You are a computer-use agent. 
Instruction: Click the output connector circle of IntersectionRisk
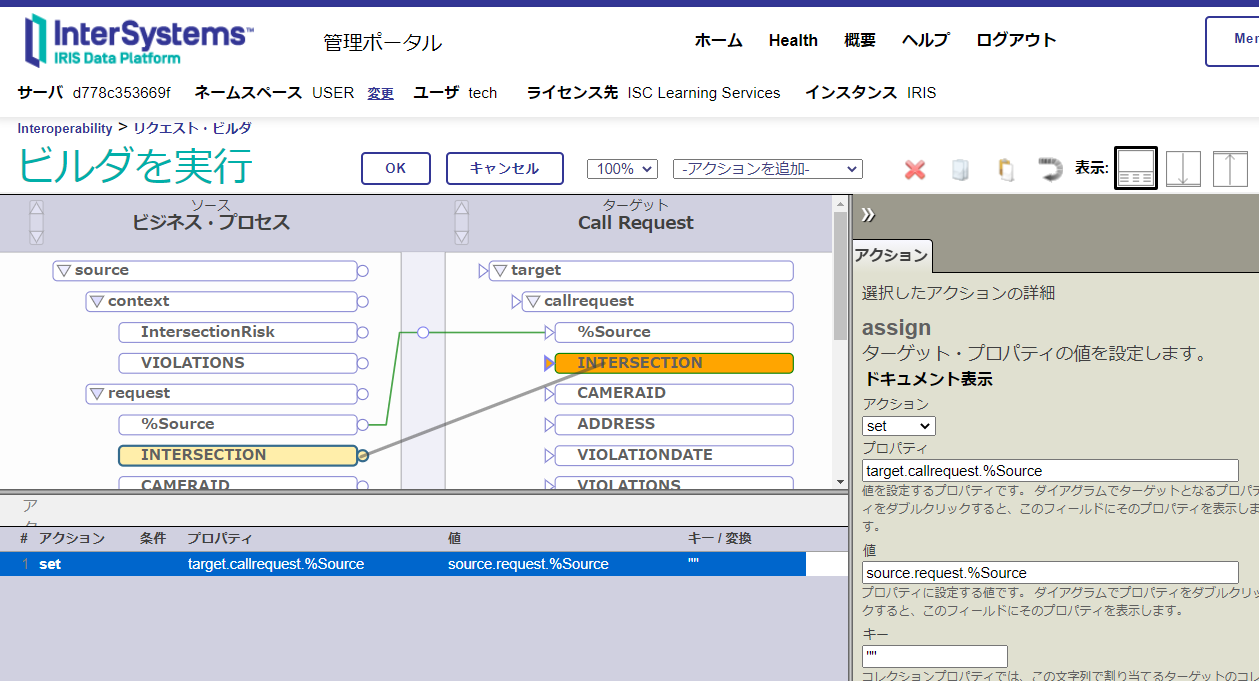point(363,332)
